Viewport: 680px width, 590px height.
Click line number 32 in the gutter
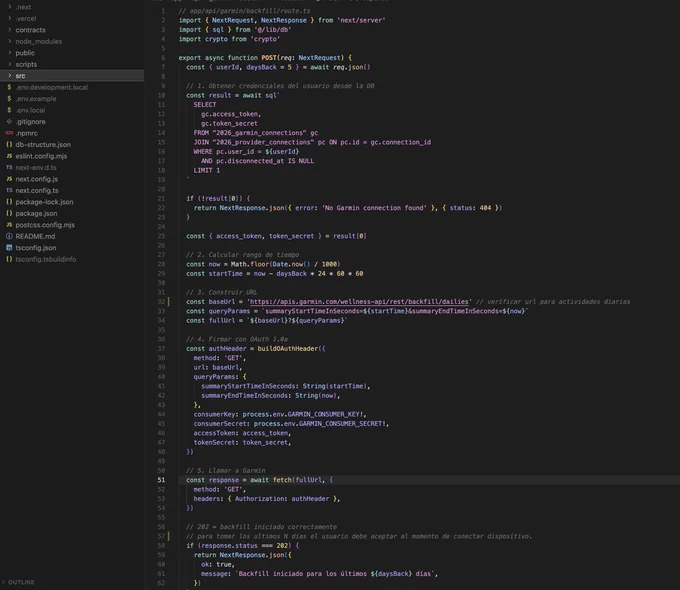click(x=161, y=302)
